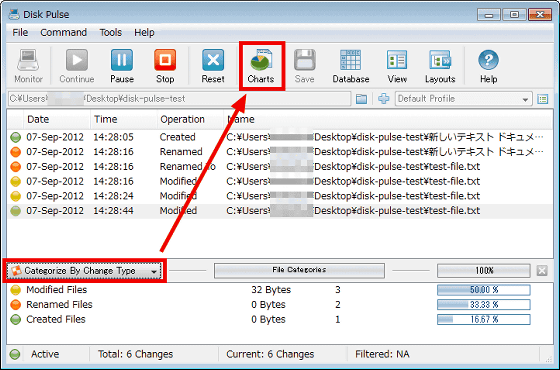
Task: Sort by the Operation column header
Action: 190,119
